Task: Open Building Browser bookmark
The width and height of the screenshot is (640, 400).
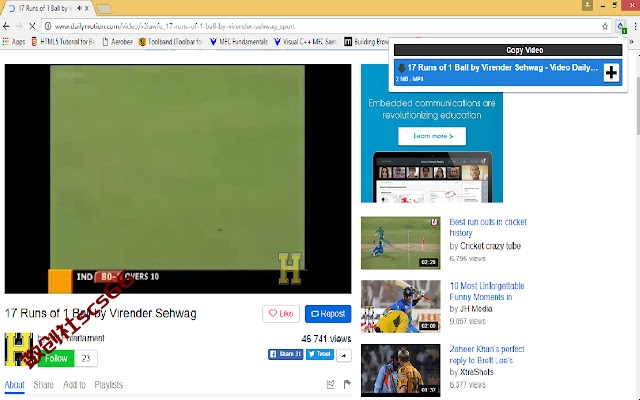Action: pos(366,42)
